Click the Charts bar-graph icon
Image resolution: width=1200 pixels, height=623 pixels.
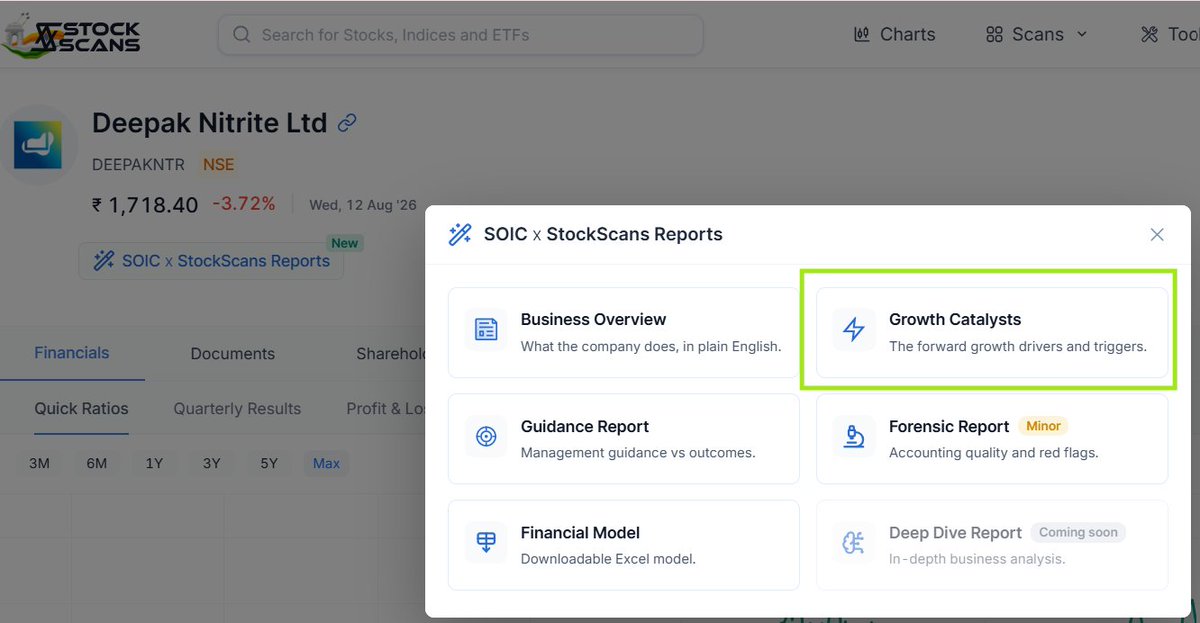pos(861,35)
